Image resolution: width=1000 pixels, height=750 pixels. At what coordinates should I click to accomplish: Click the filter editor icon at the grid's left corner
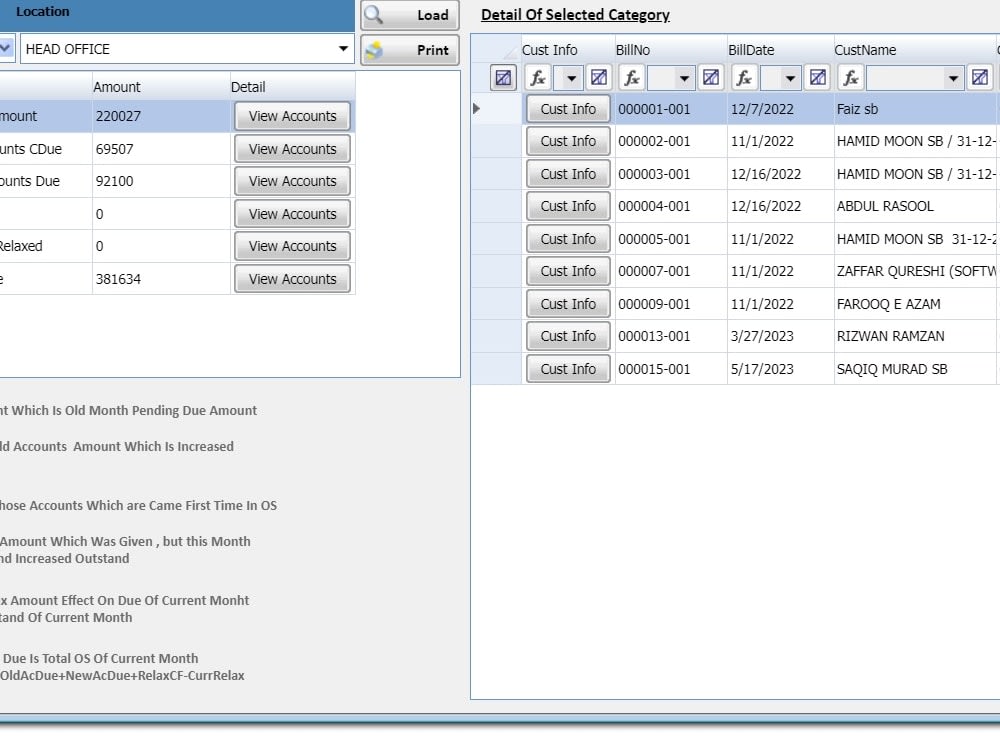(503, 78)
